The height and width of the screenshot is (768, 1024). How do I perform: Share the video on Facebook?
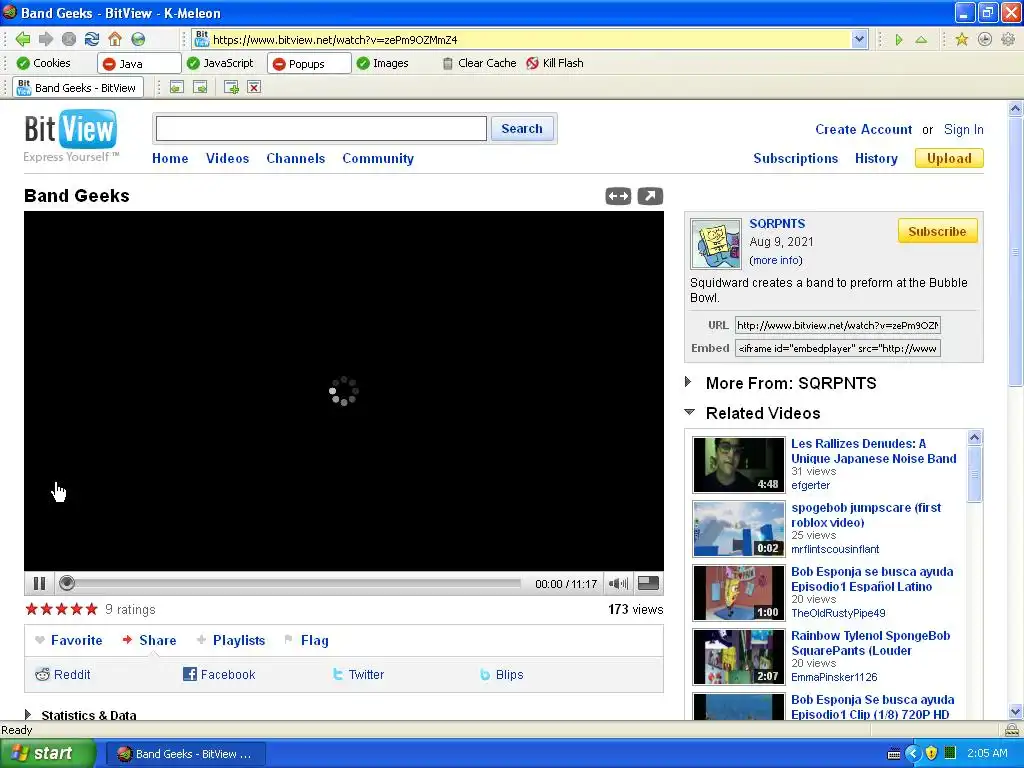click(x=219, y=675)
